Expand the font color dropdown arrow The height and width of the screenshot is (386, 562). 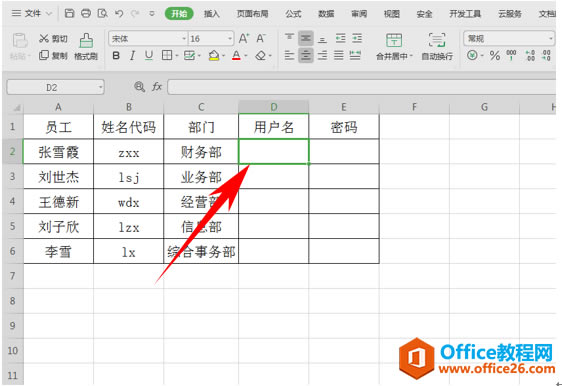(x=246, y=56)
